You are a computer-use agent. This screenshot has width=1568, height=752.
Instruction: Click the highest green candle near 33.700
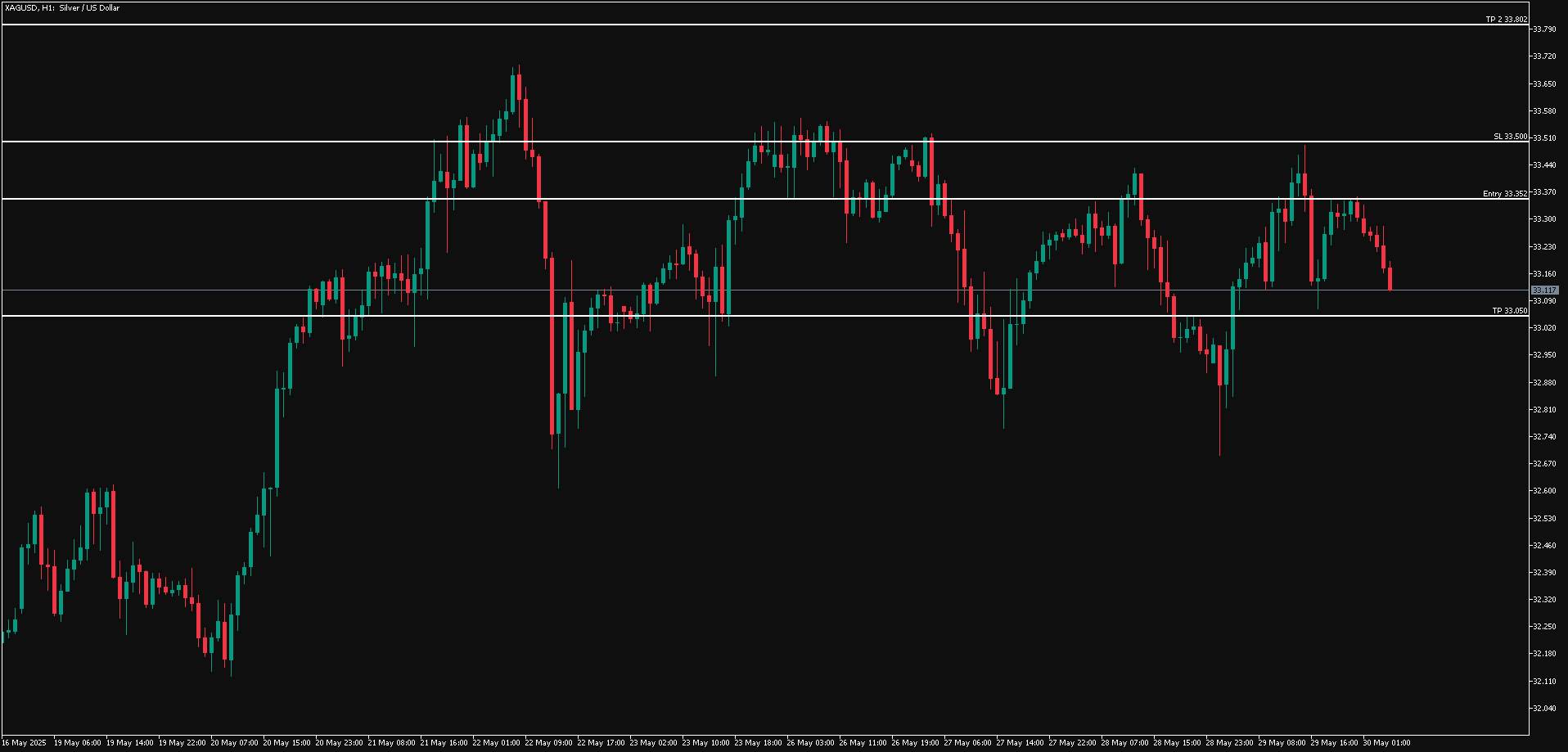point(512,92)
